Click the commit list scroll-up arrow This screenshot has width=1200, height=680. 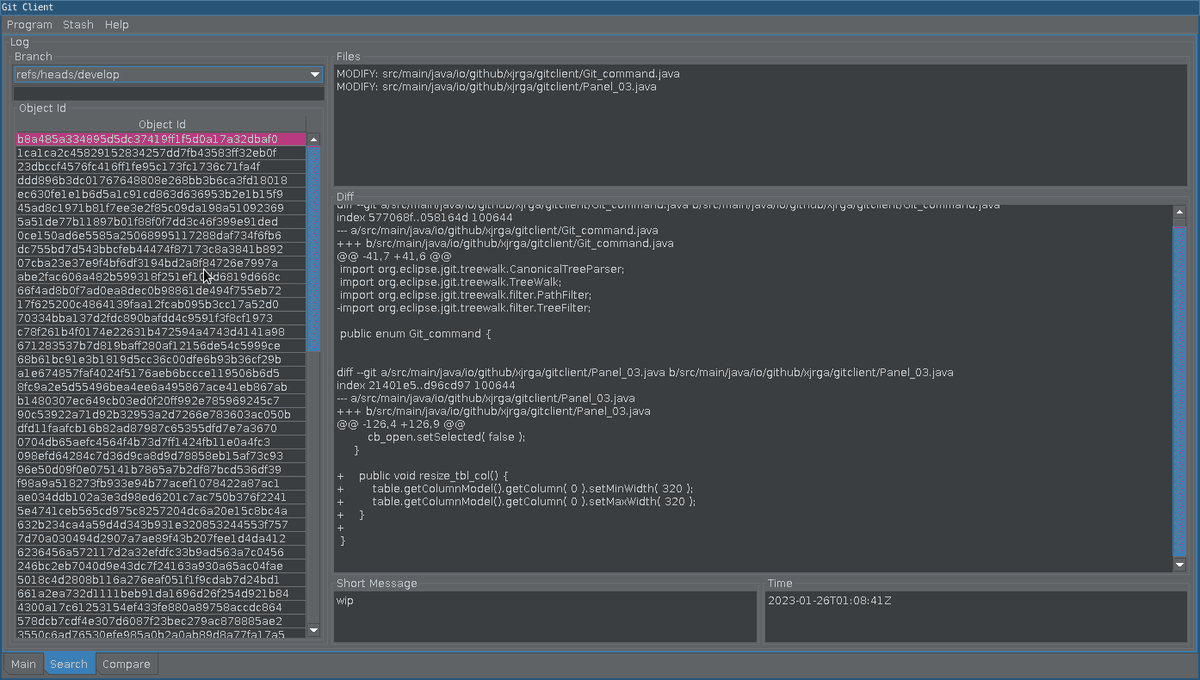(314, 140)
